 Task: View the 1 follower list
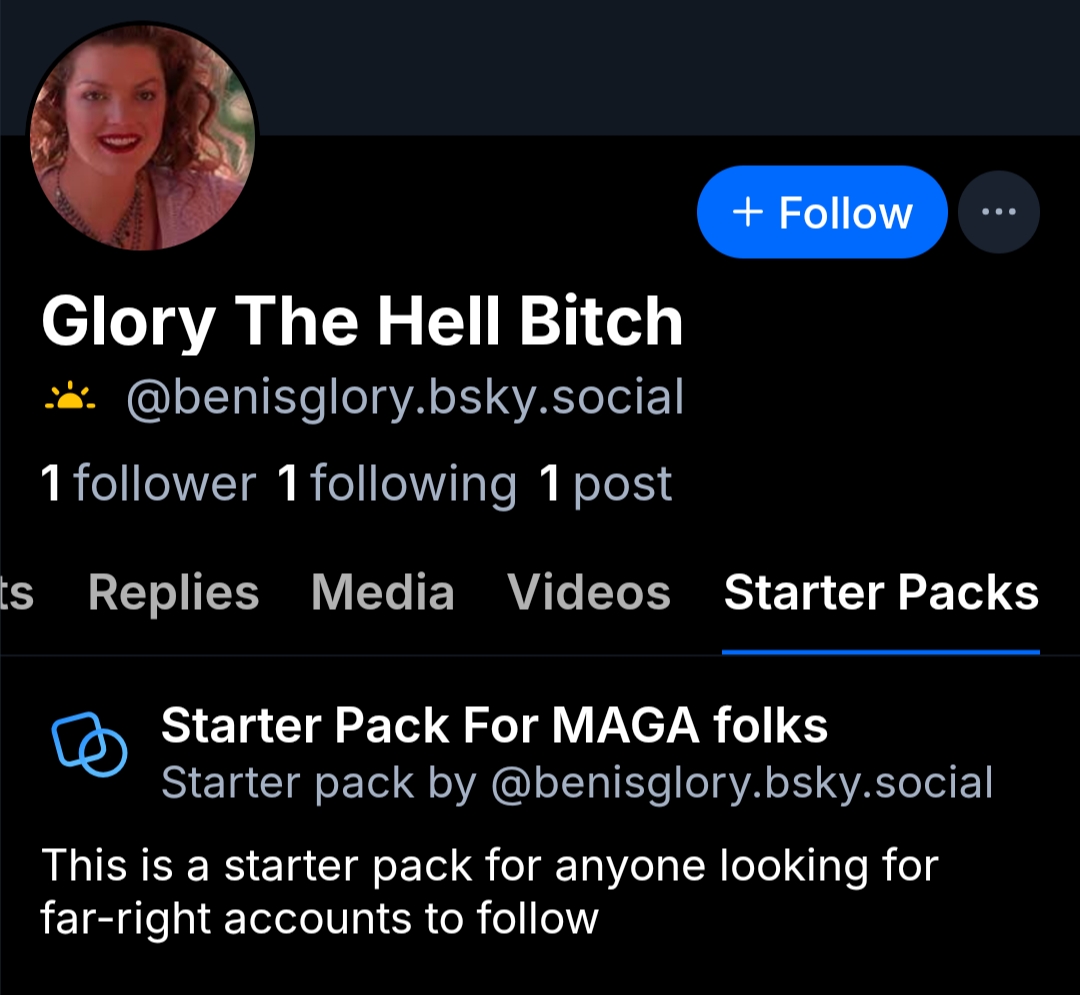point(148,484)
